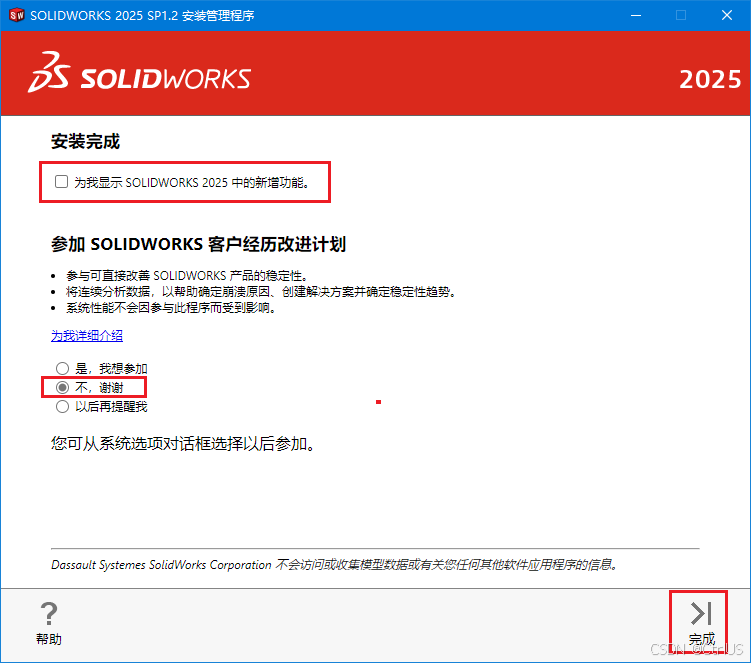This screenshot has width=751, height=663.
Task: Click the DS SOLIDWORKS logo in the banner
Action: coord(139,73)
